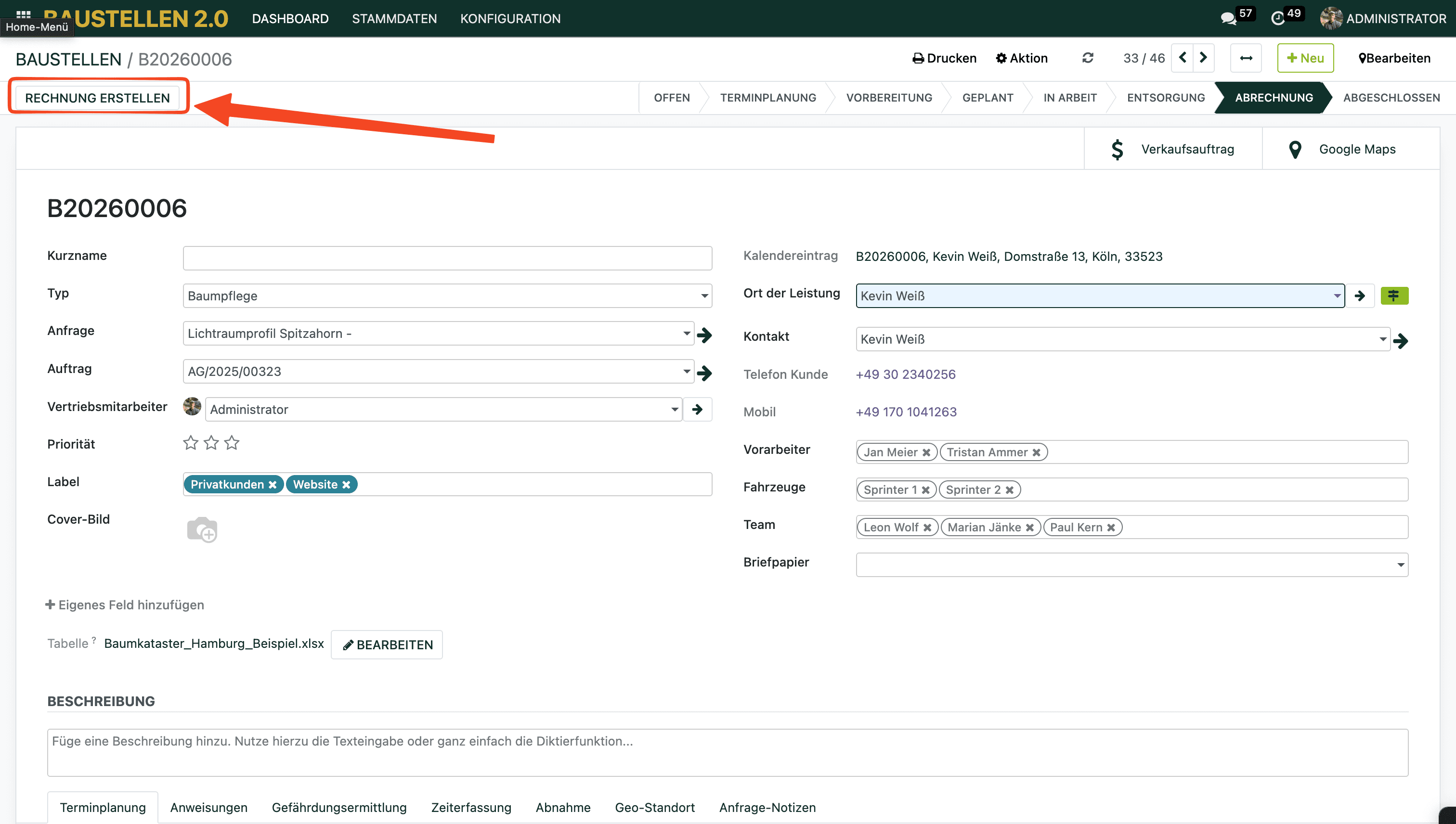Upload cover image via camera icon
Image resolution: width=1456 pixels, height=824 pixels.
click(202, 530)
